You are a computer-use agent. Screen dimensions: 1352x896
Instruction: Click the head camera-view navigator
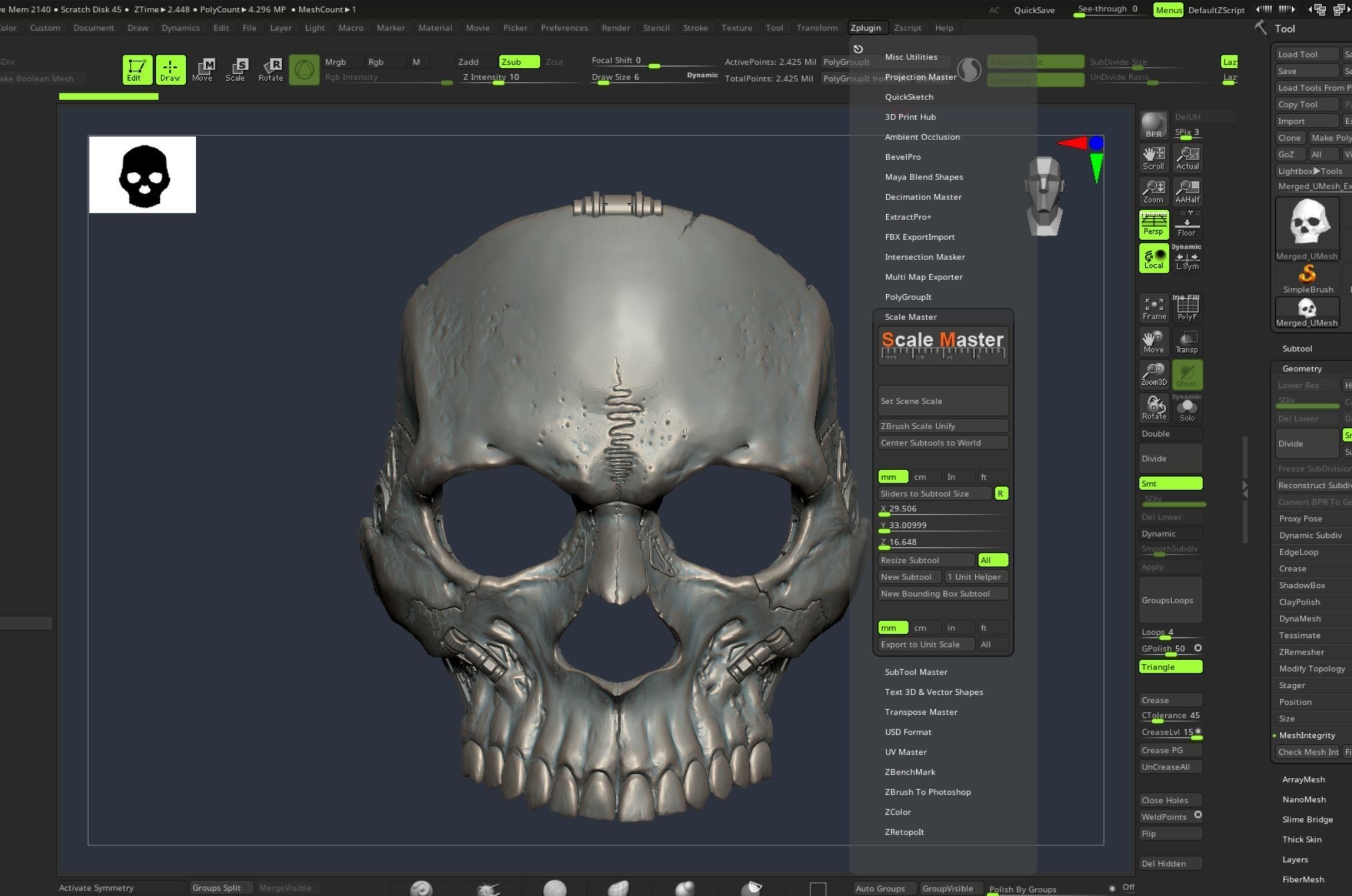(1044, 196)
